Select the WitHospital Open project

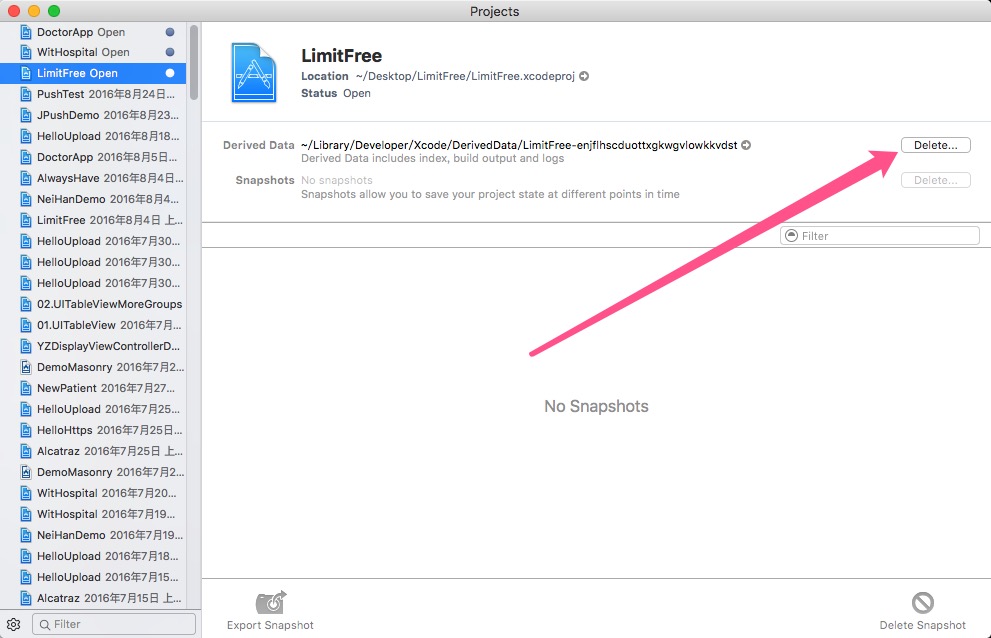tap(93, 52)
